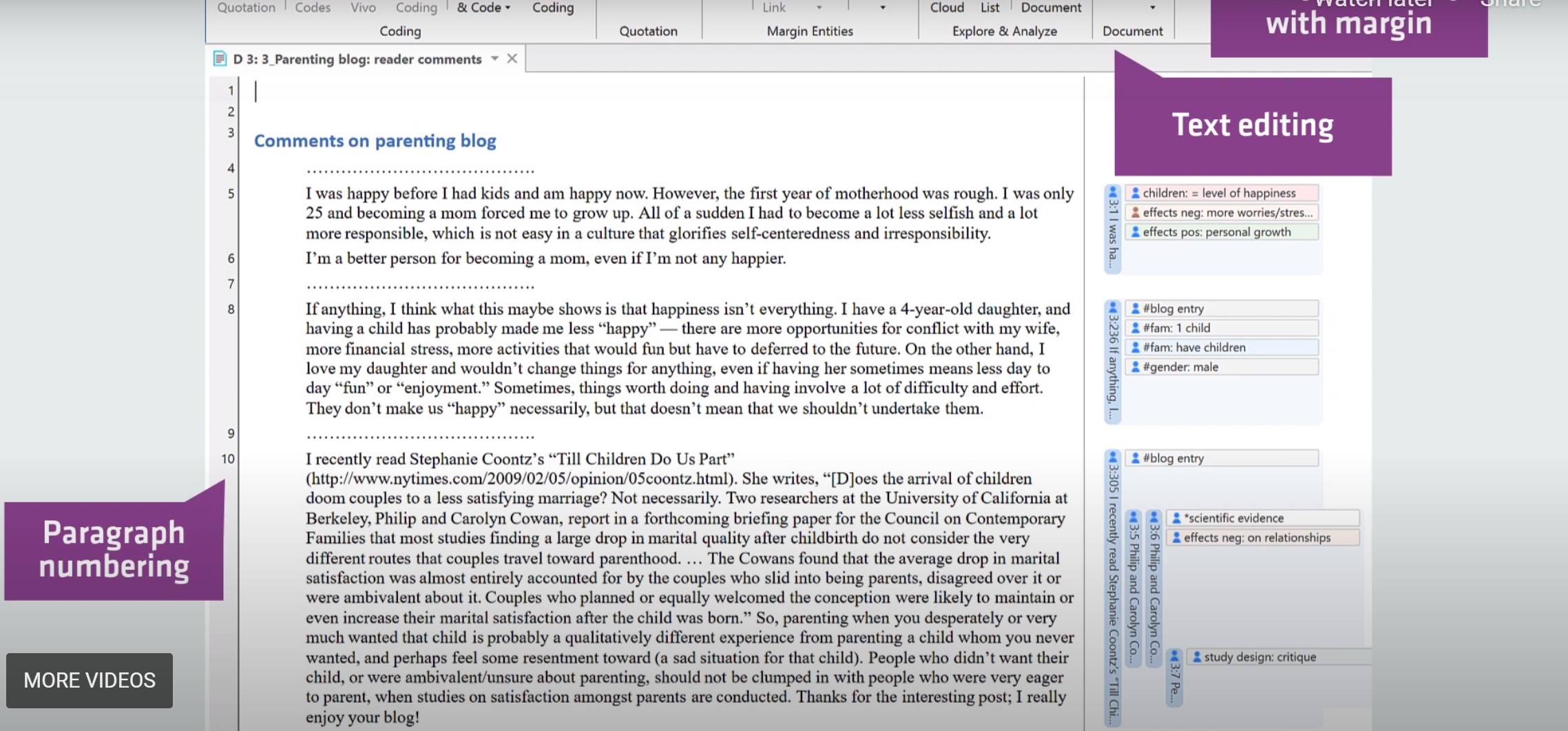Image resolution: width=1568 pixels, height=731 pixels.
Task: Click the List option in Explore & Analyze
Action: [990, 8]
